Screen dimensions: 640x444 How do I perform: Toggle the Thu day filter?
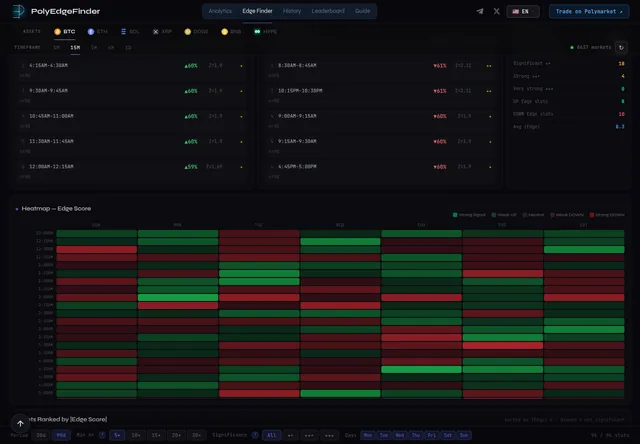(x=416, y=435)
